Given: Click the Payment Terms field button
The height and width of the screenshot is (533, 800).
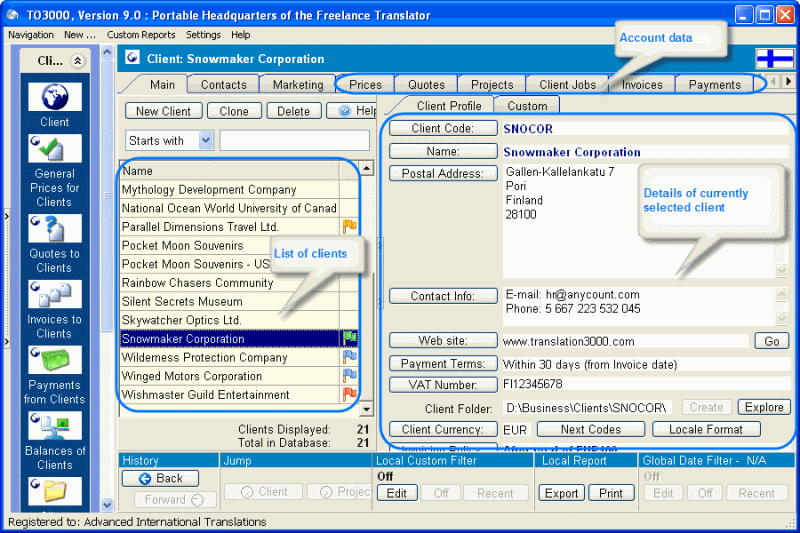Looking at the screenshot, I should (x=443, y=363).
